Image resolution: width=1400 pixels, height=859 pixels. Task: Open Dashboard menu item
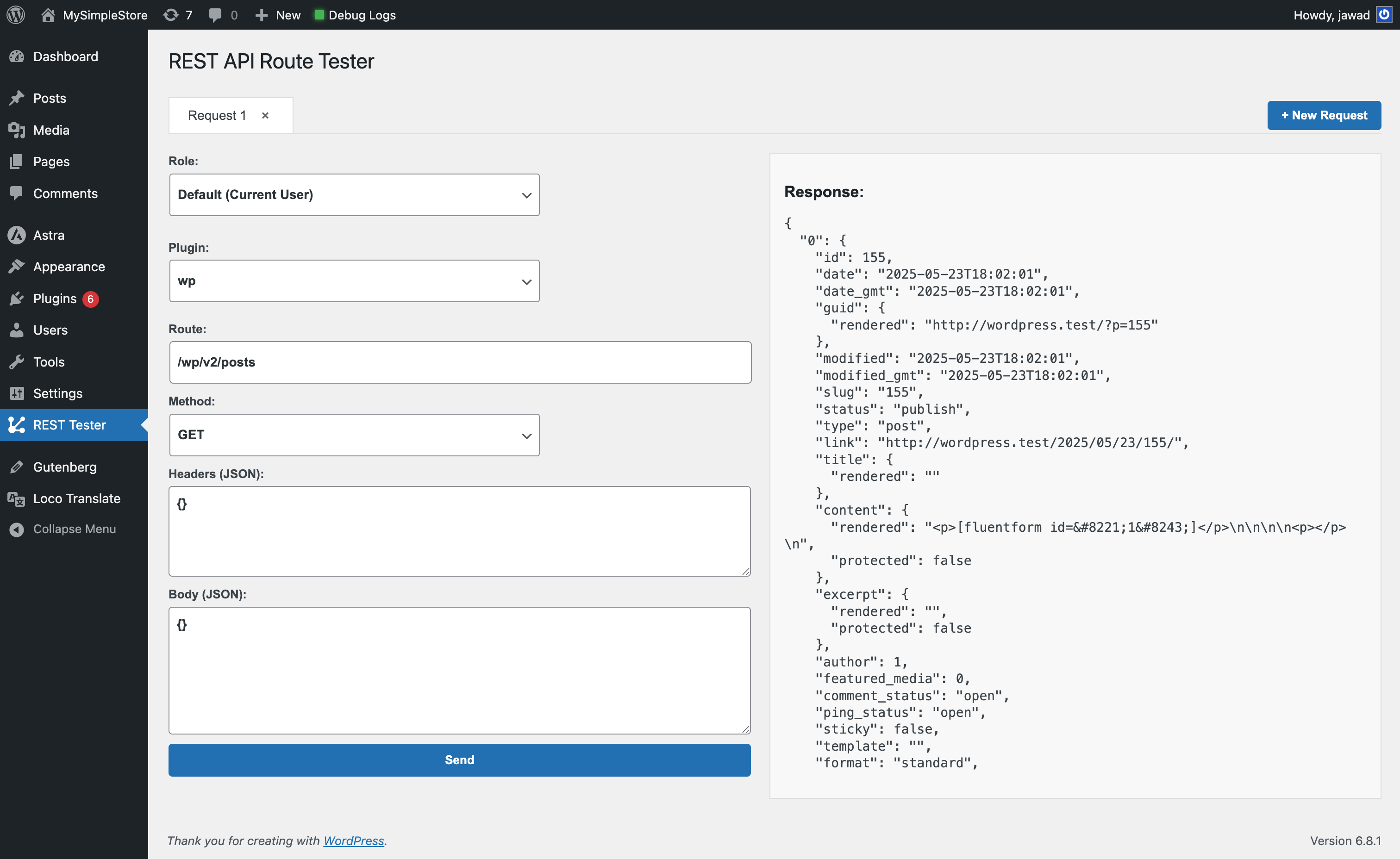tap(74, 56)
